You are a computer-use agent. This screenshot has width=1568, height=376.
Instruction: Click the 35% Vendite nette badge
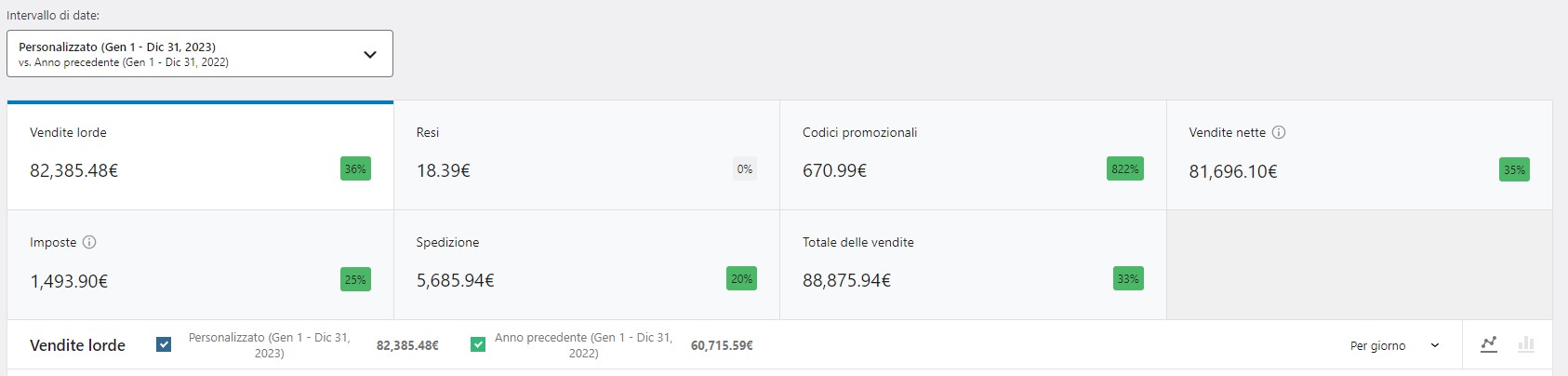1514,170
